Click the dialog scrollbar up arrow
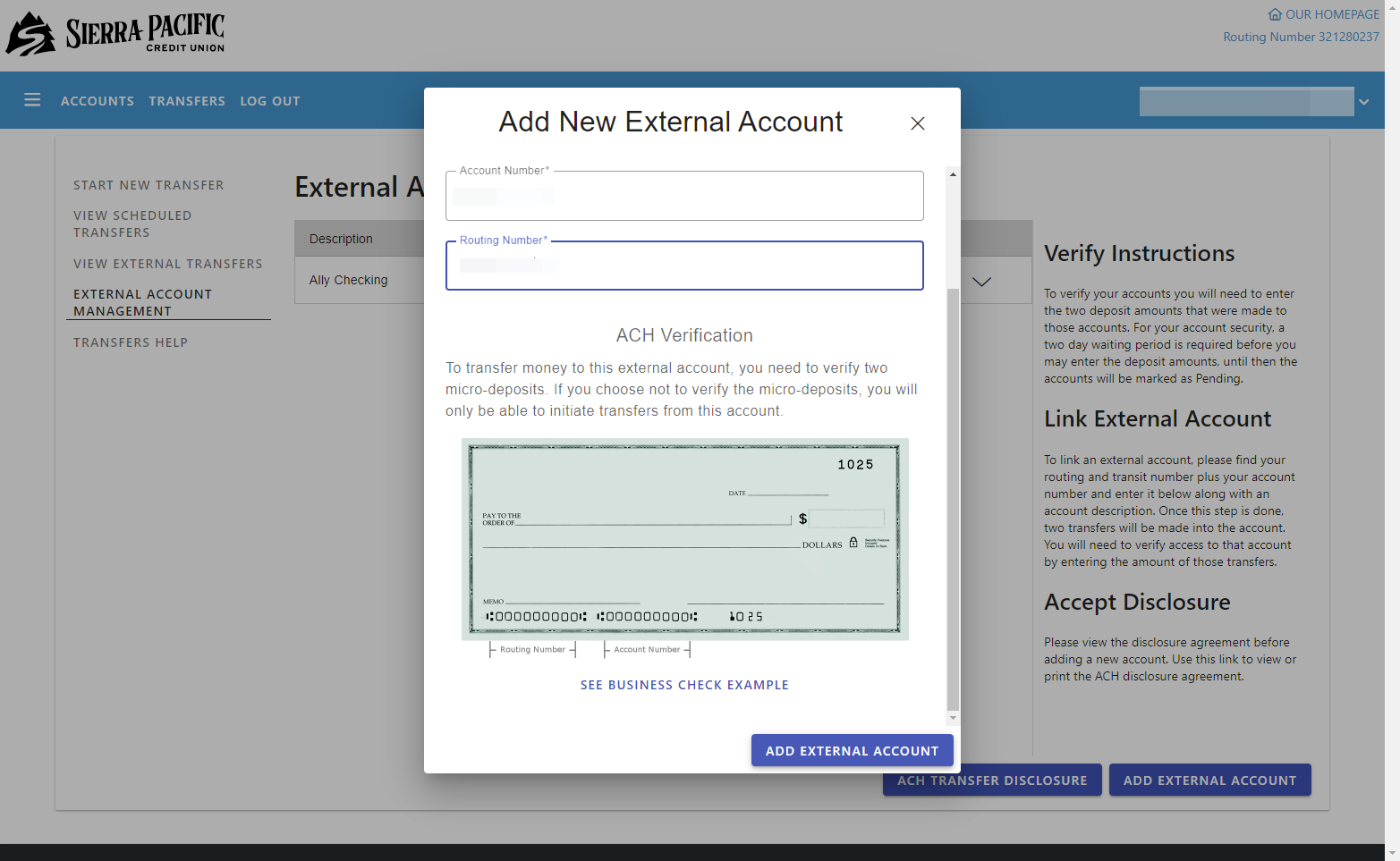 click(953, 174)
